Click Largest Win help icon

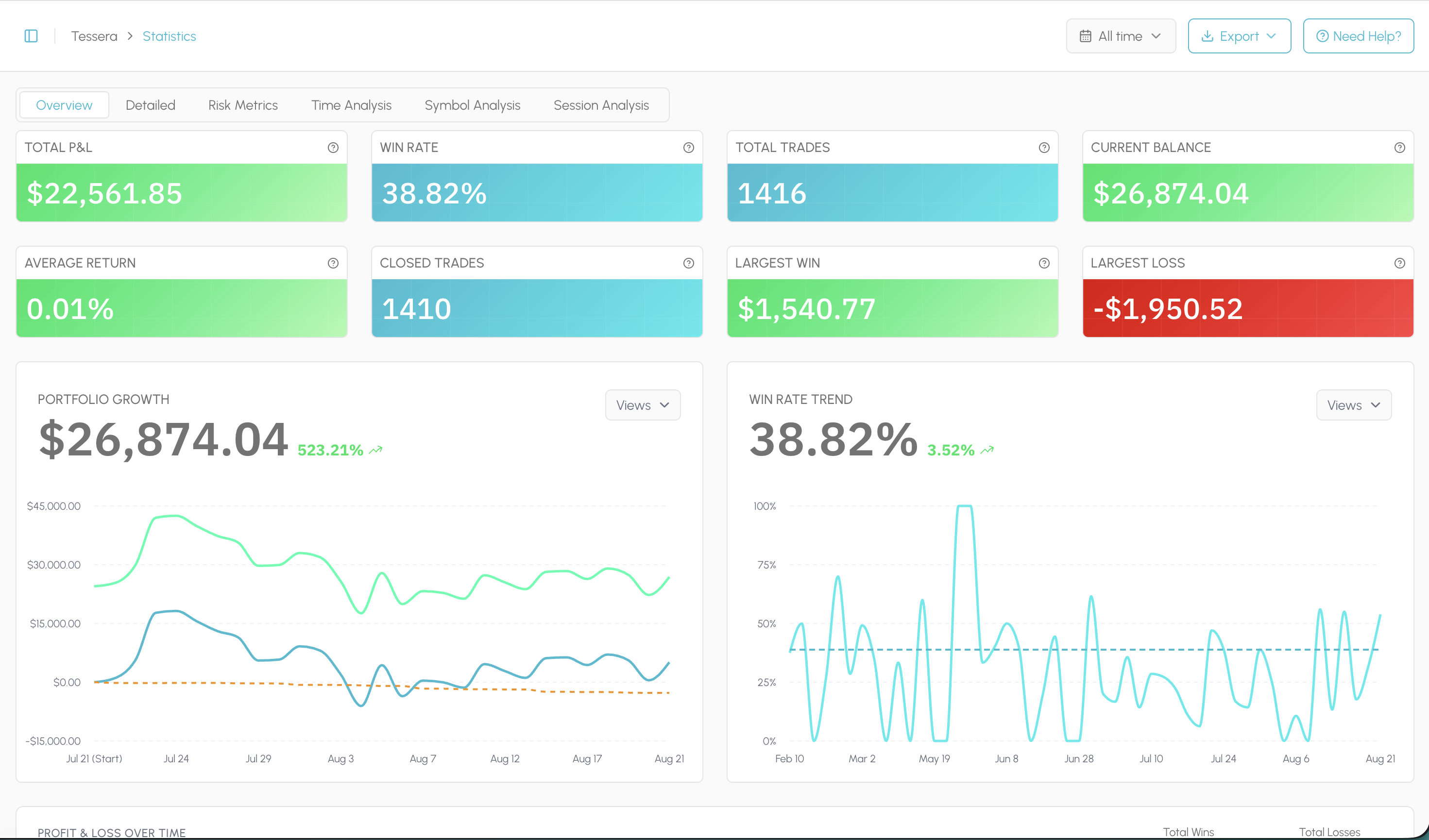1044,263
